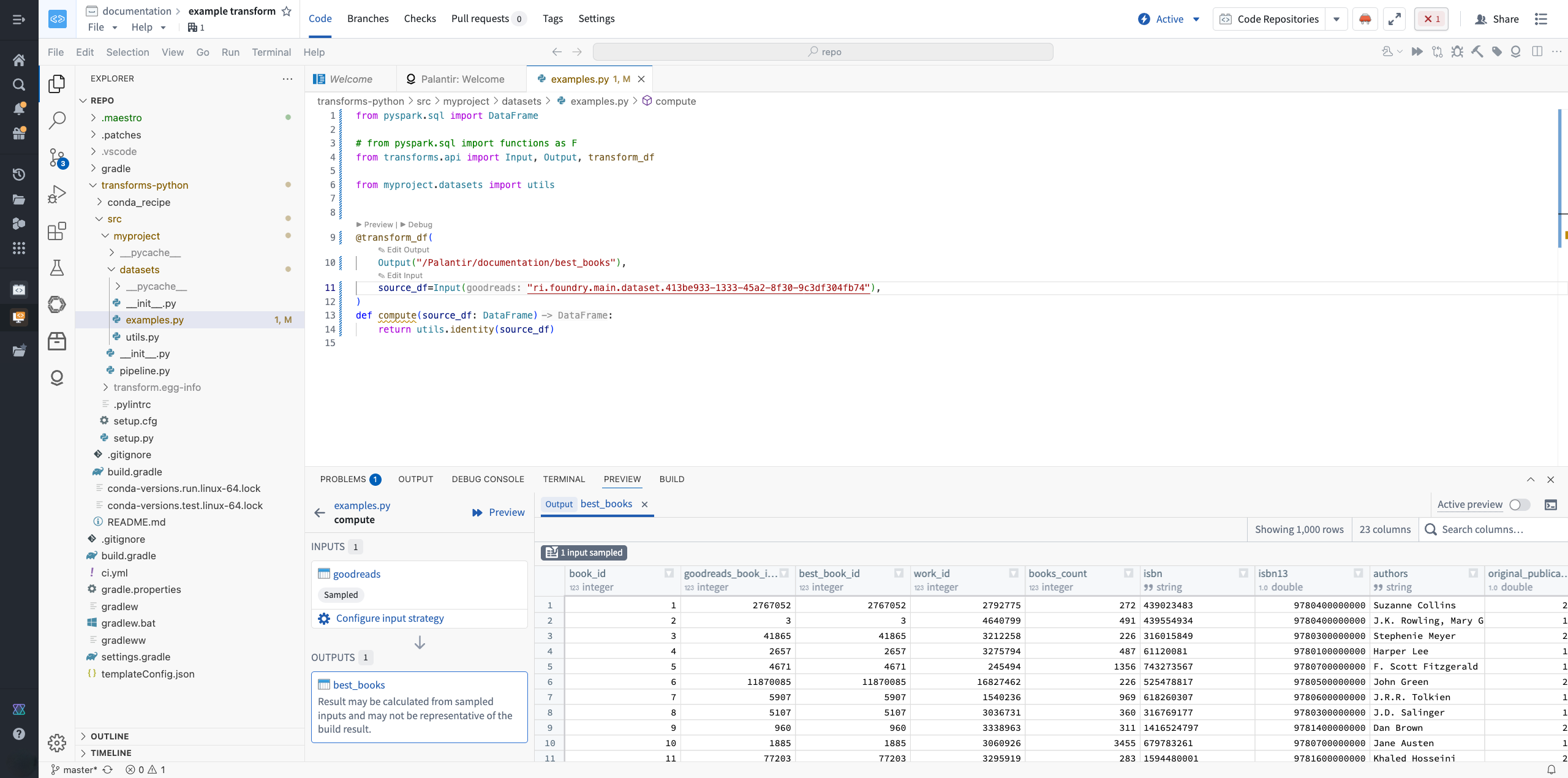
Task: Click the Share button
Action: [x=1497, y=19]
